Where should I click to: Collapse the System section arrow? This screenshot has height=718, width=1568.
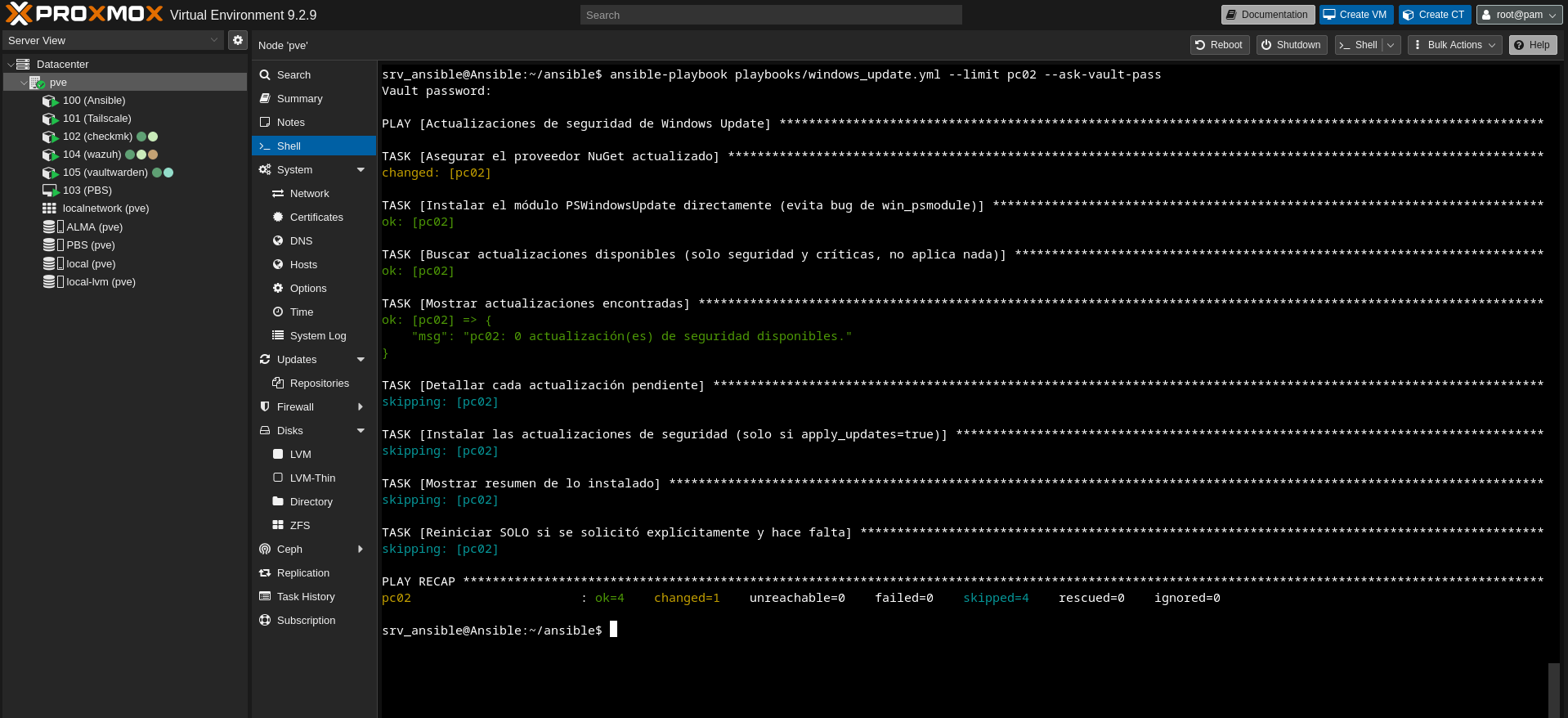(361, 170)
